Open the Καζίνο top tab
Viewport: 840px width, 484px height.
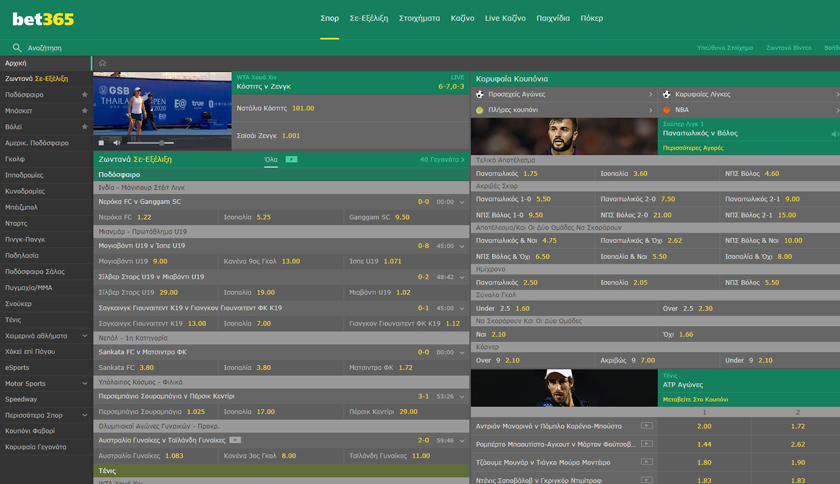pyautogui.click(x=462, y=18)
